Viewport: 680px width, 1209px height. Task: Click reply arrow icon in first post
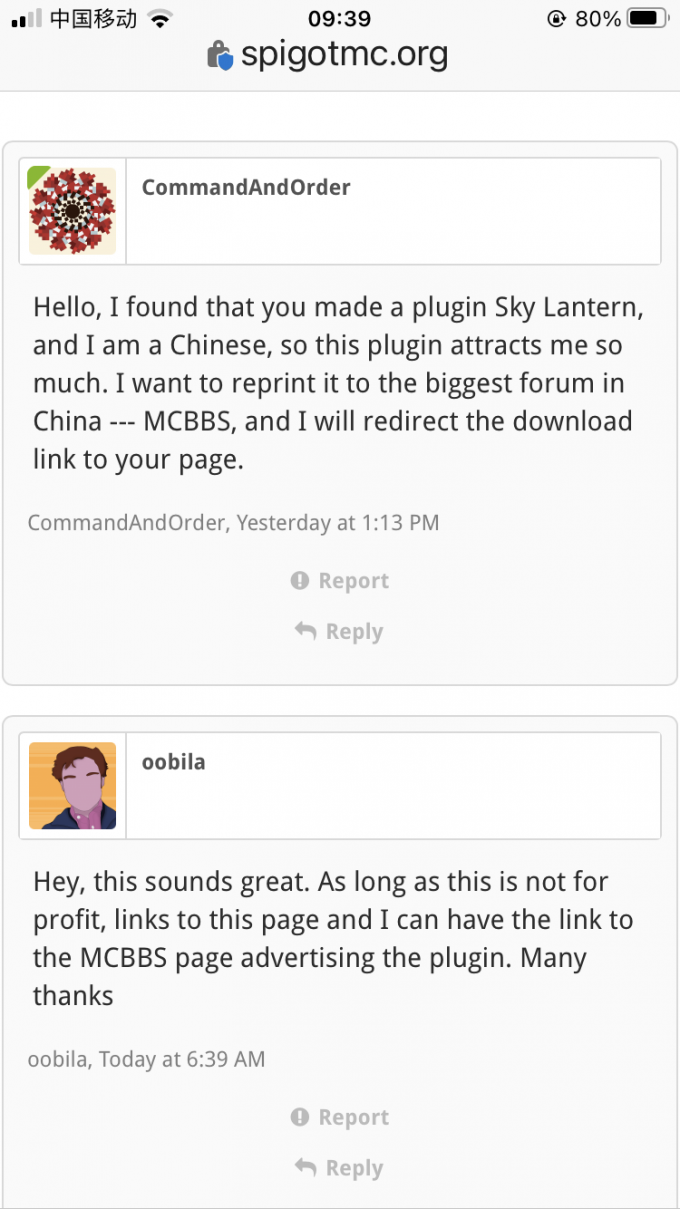coord(305,631)
